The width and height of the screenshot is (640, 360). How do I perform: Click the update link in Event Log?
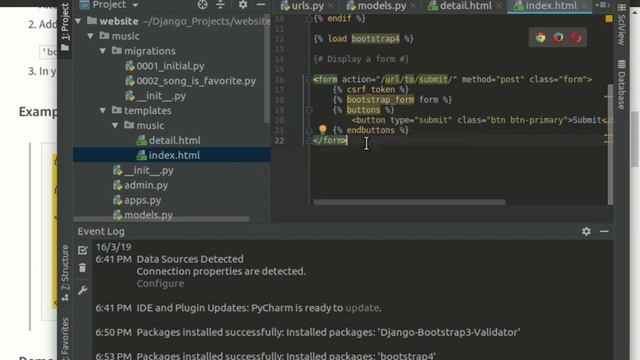click(x=362, y=308)
